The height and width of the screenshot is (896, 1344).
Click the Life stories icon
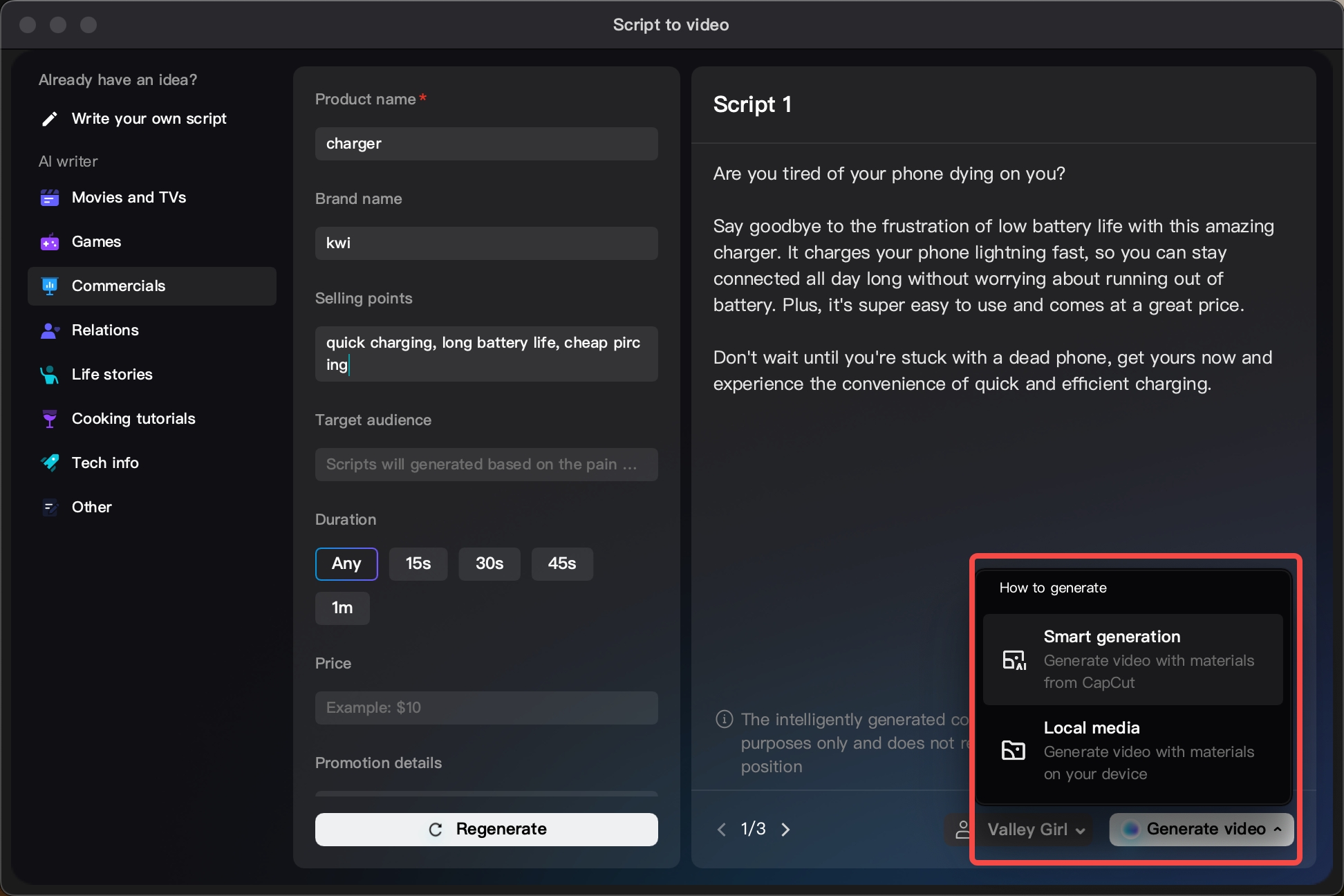coord(49,375)
